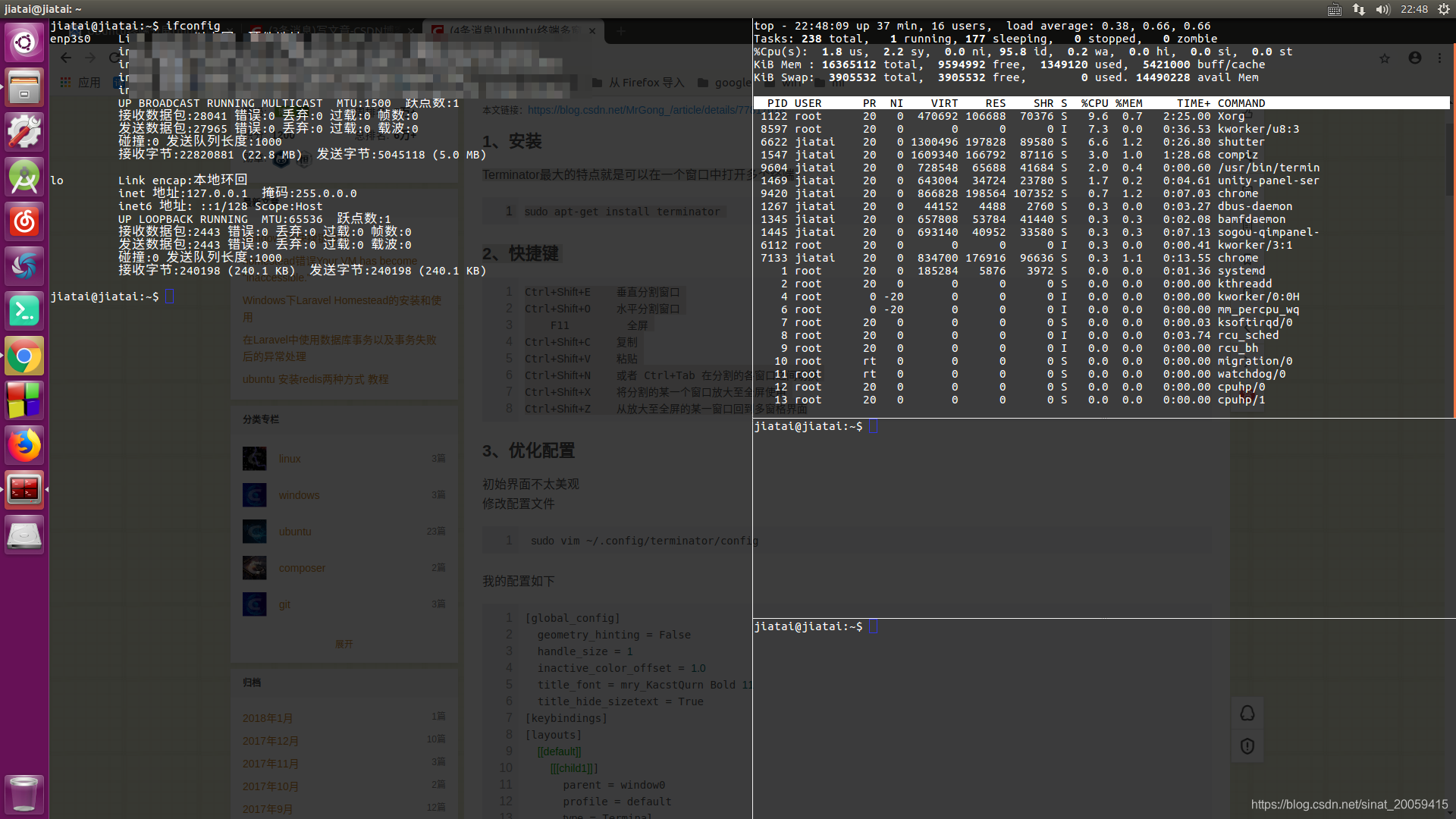Open the colored cubes dock application
Image resolution: width=1456 pixels, height=819 pixels.
coord(24,400)
